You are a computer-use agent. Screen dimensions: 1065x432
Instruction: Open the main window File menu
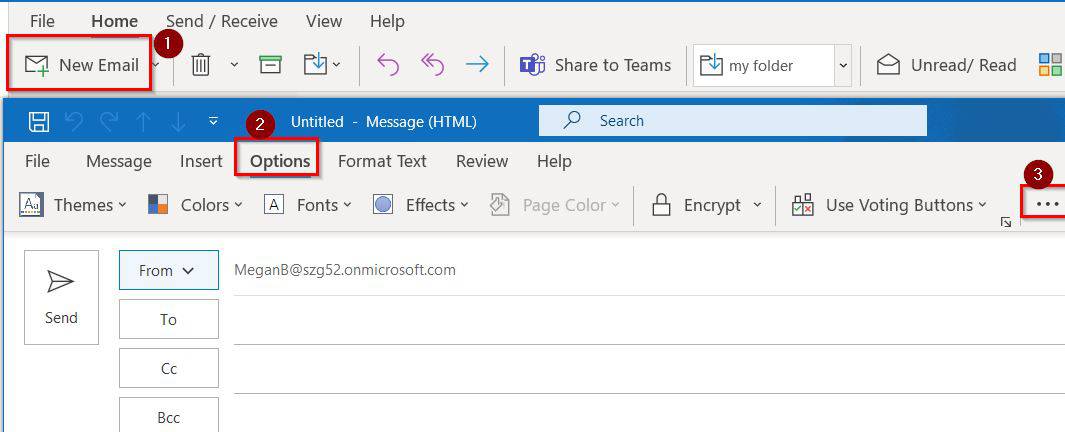(x=42, y=22)
